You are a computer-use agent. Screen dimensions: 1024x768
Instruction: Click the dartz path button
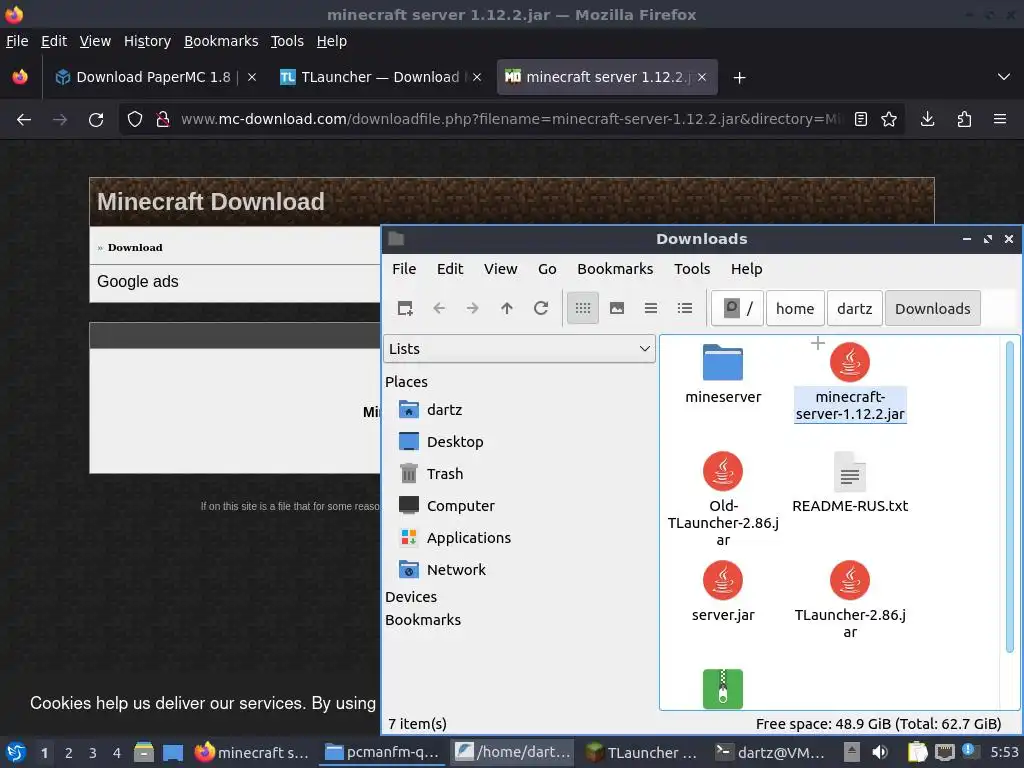[854, 308]
